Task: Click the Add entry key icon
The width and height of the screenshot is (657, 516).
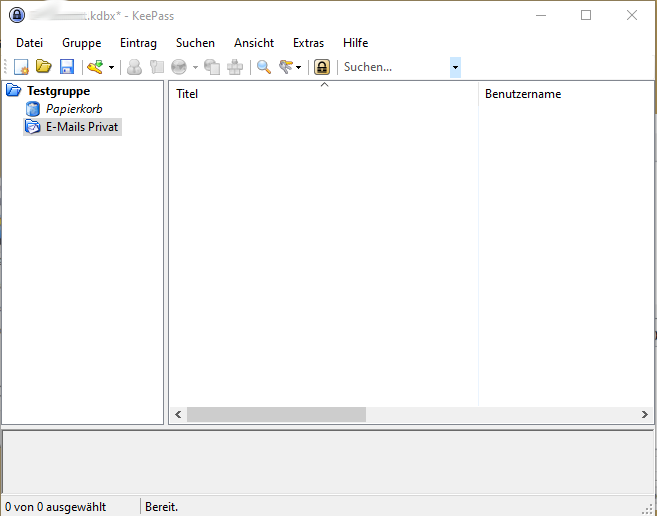Action: (x=95, y=67)
